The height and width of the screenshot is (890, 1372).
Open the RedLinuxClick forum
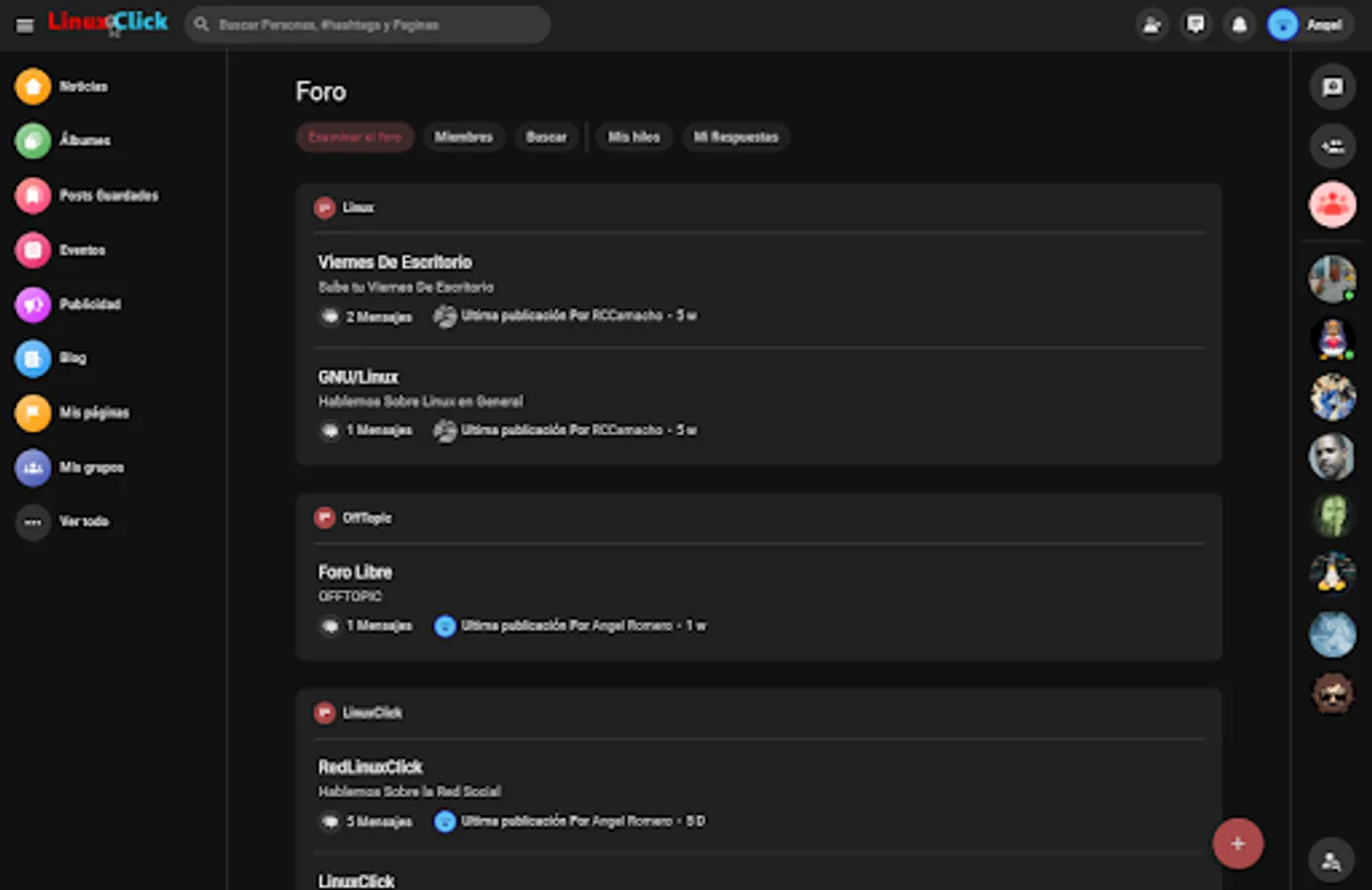pos(370,767)
